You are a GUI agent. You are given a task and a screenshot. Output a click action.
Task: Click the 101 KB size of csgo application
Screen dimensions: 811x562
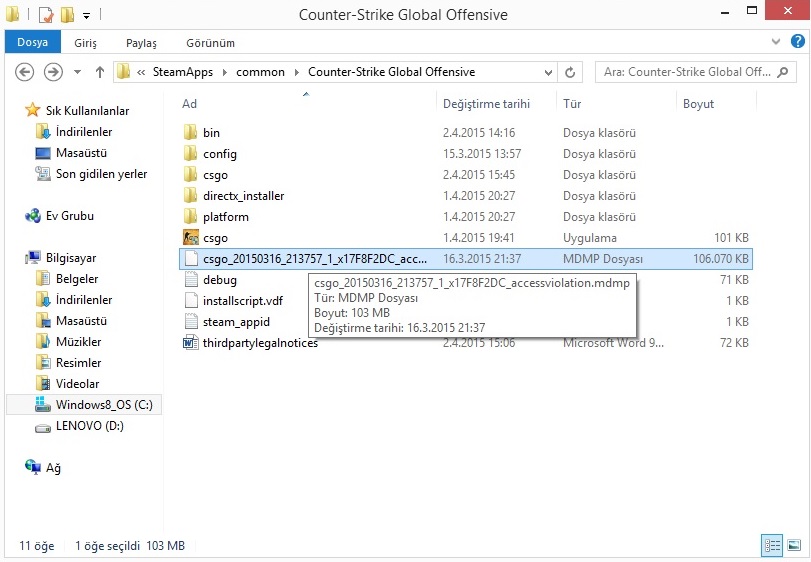(x=731, y=238)
